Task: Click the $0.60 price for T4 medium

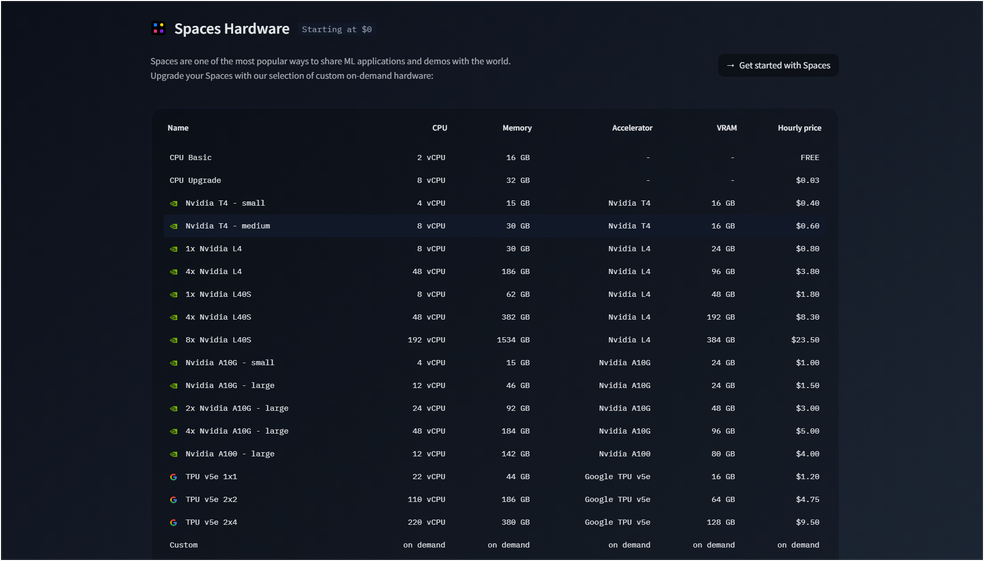Action: pyautogui.click(x=807, y=226)
